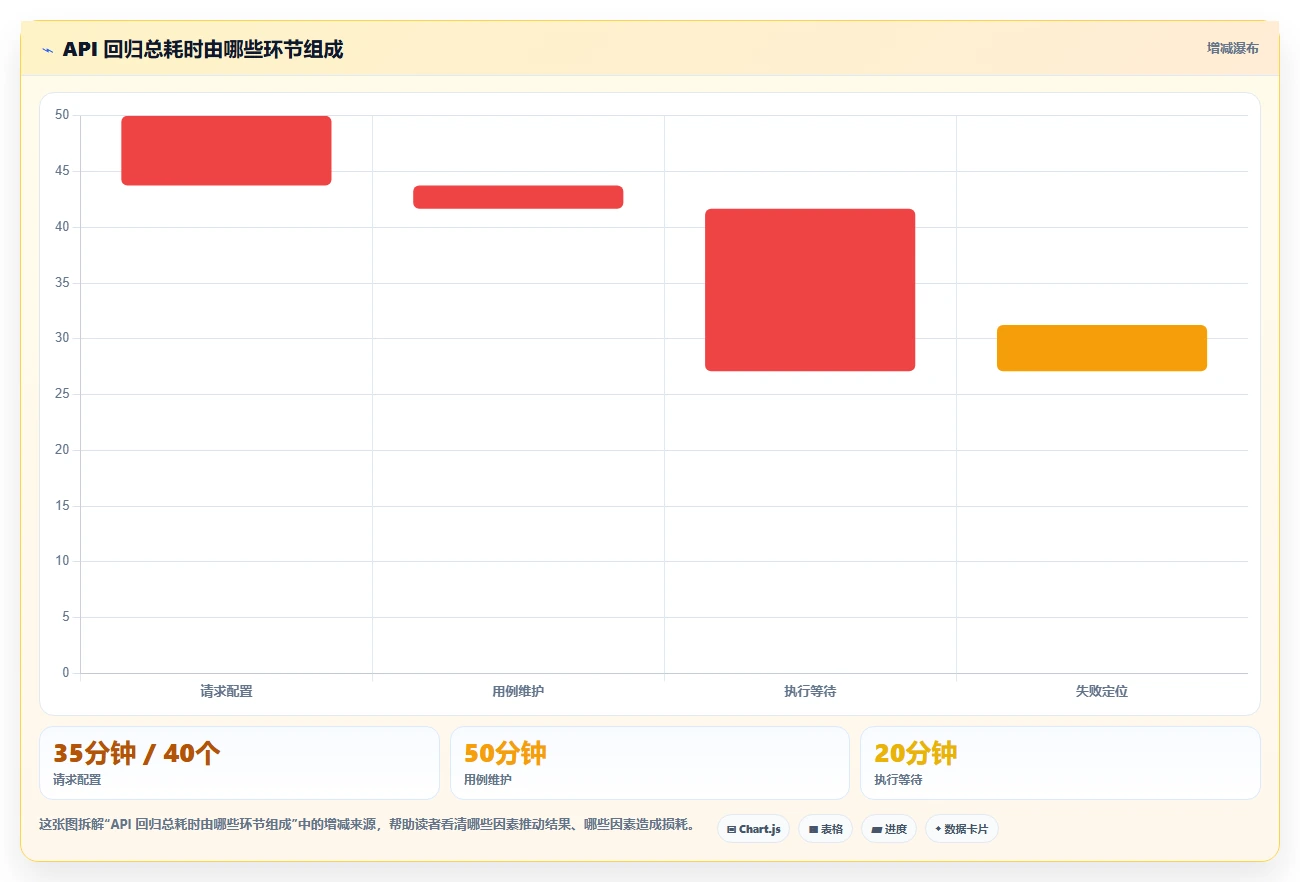Open the 20分钟 执行等待 data card
Screen dimensions: 1300x882
click(x=1060, y=763)
